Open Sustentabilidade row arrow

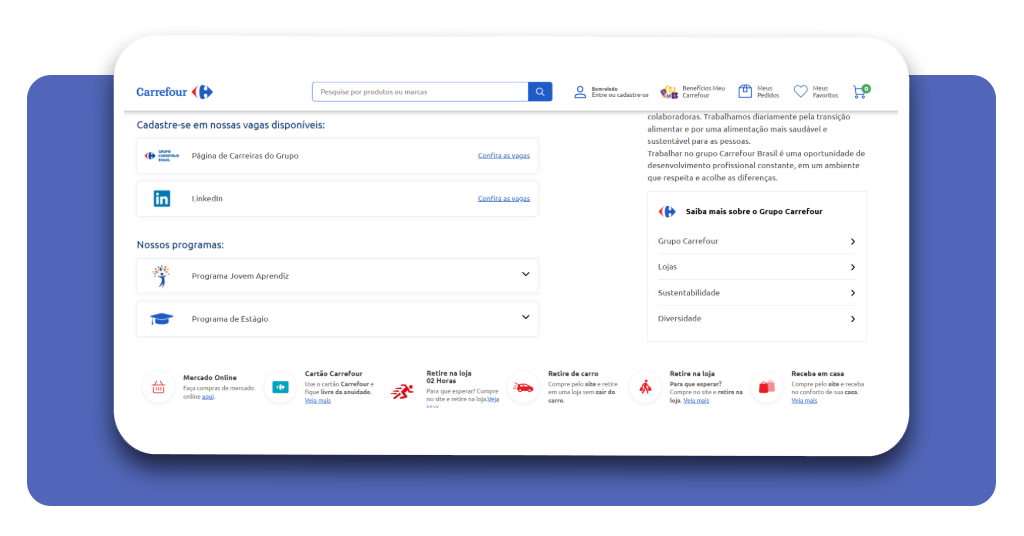(853, 293)
